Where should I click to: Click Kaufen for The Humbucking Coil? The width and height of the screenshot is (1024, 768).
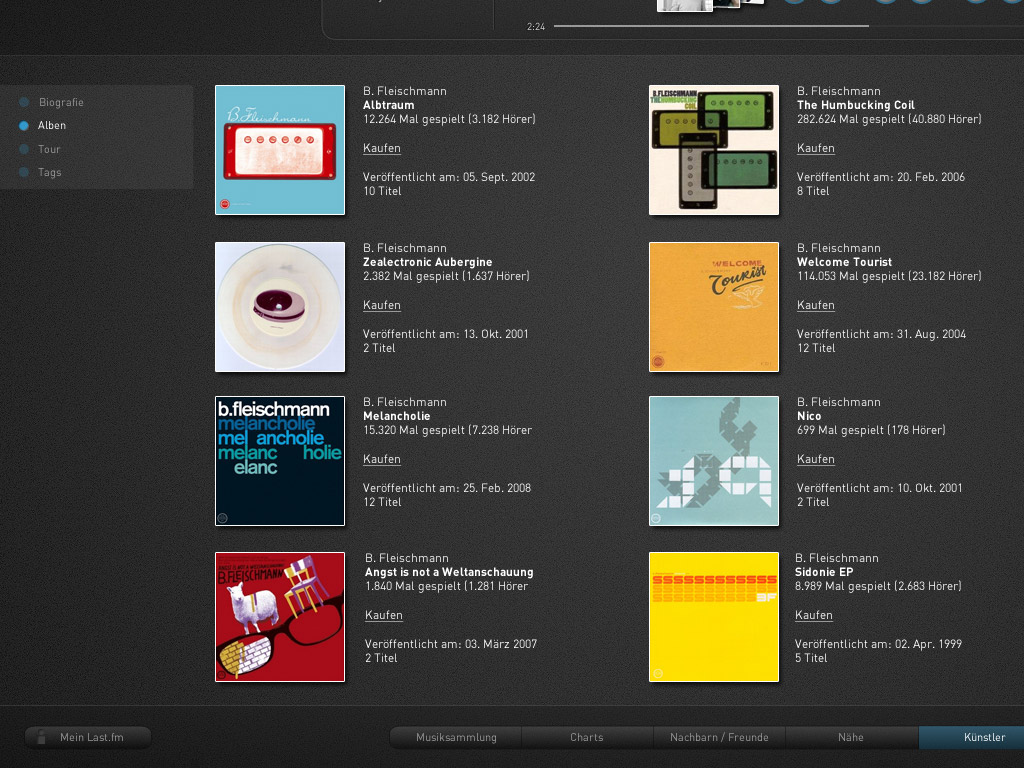[x=816, y=148]
